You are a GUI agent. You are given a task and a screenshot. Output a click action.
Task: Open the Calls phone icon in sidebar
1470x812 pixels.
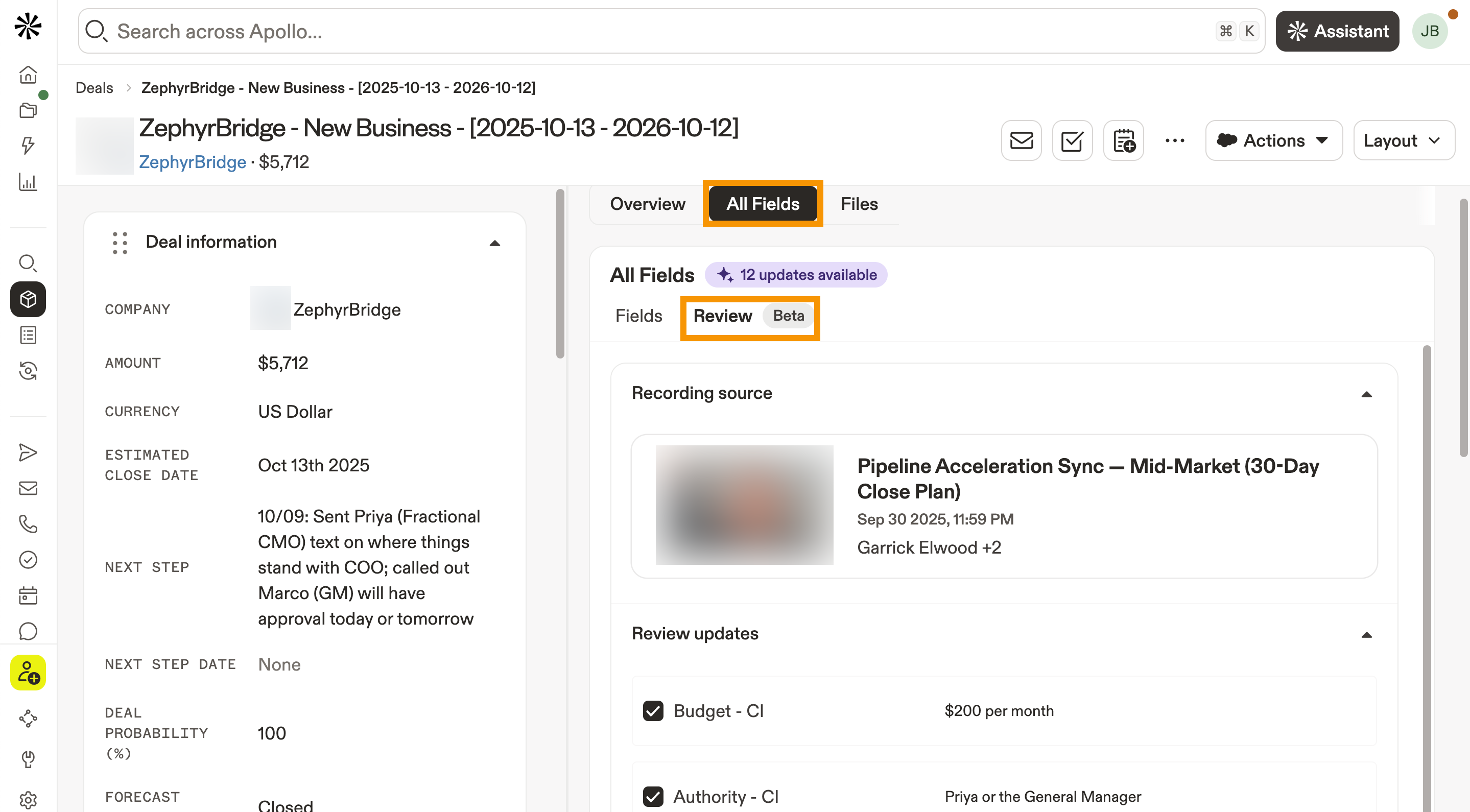(x=28, y=524)
